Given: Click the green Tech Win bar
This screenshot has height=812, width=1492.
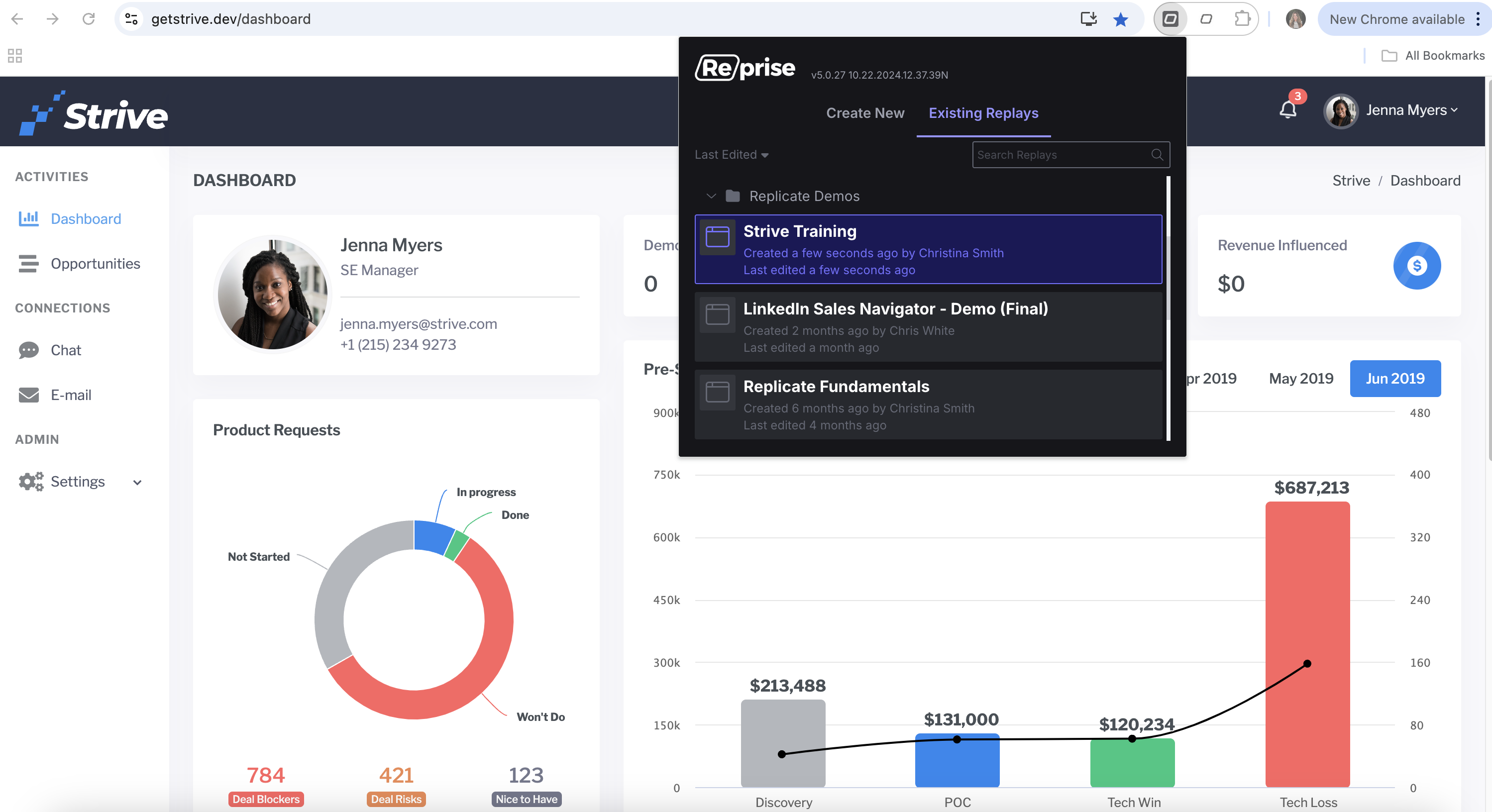Looking at the screenshot, I should 1132,763.
